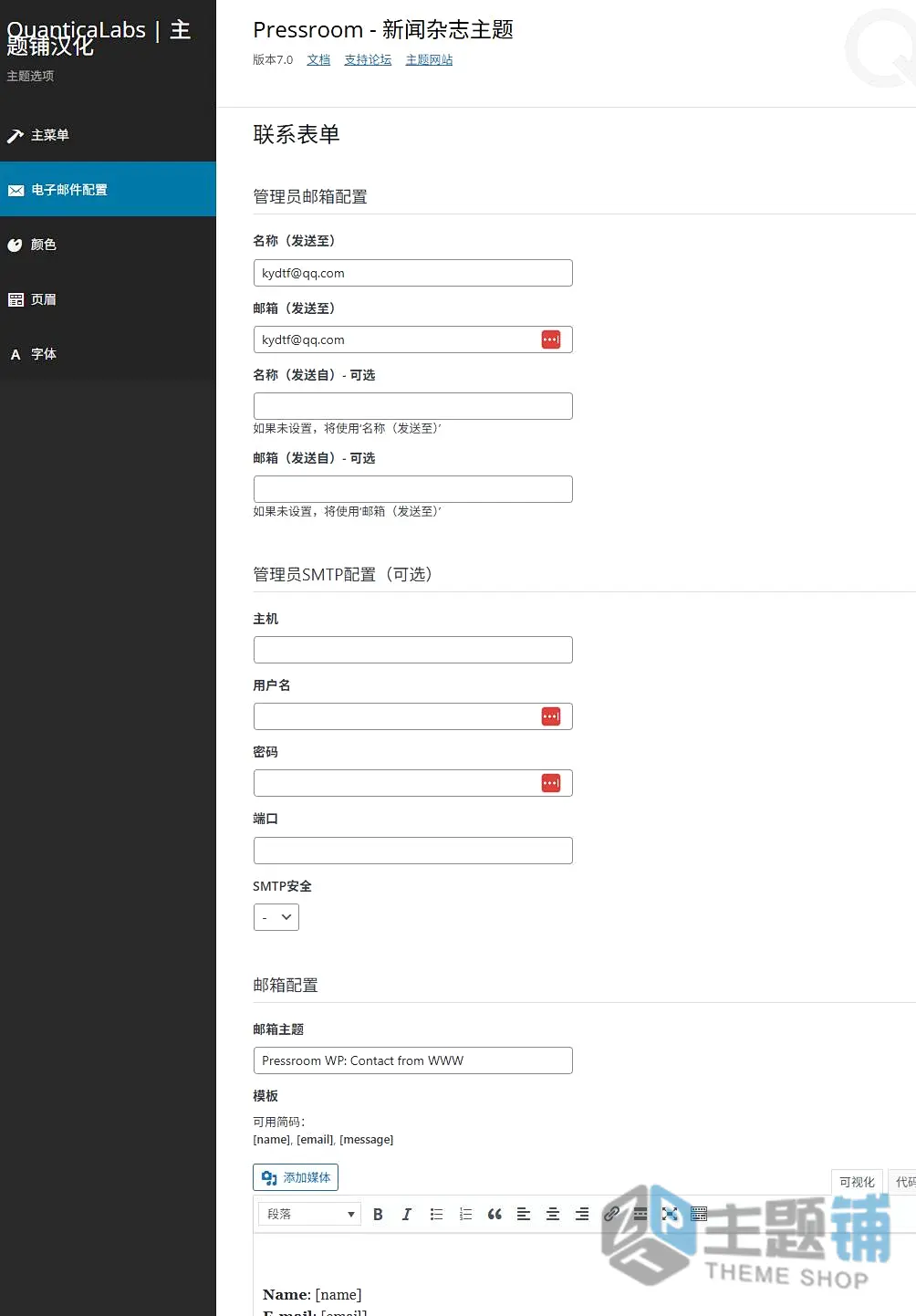This screenshot has width=916, height=1316.
Task: Click into the SMTP 端口 field
Action: [412, 851]
